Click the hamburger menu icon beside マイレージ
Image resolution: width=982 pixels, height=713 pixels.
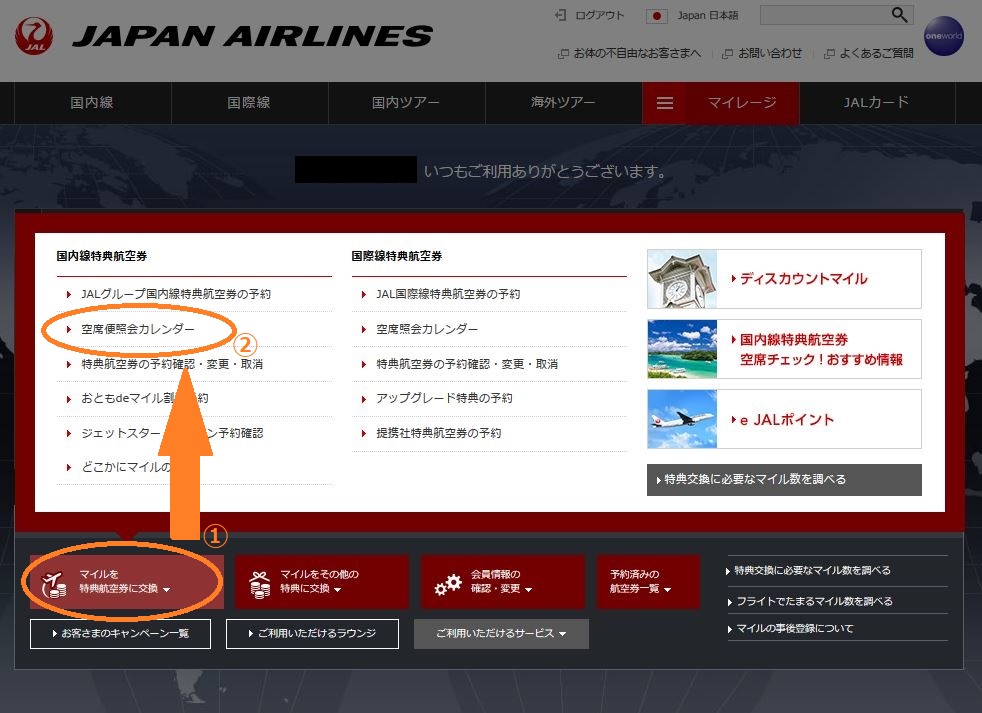[665, 103]
